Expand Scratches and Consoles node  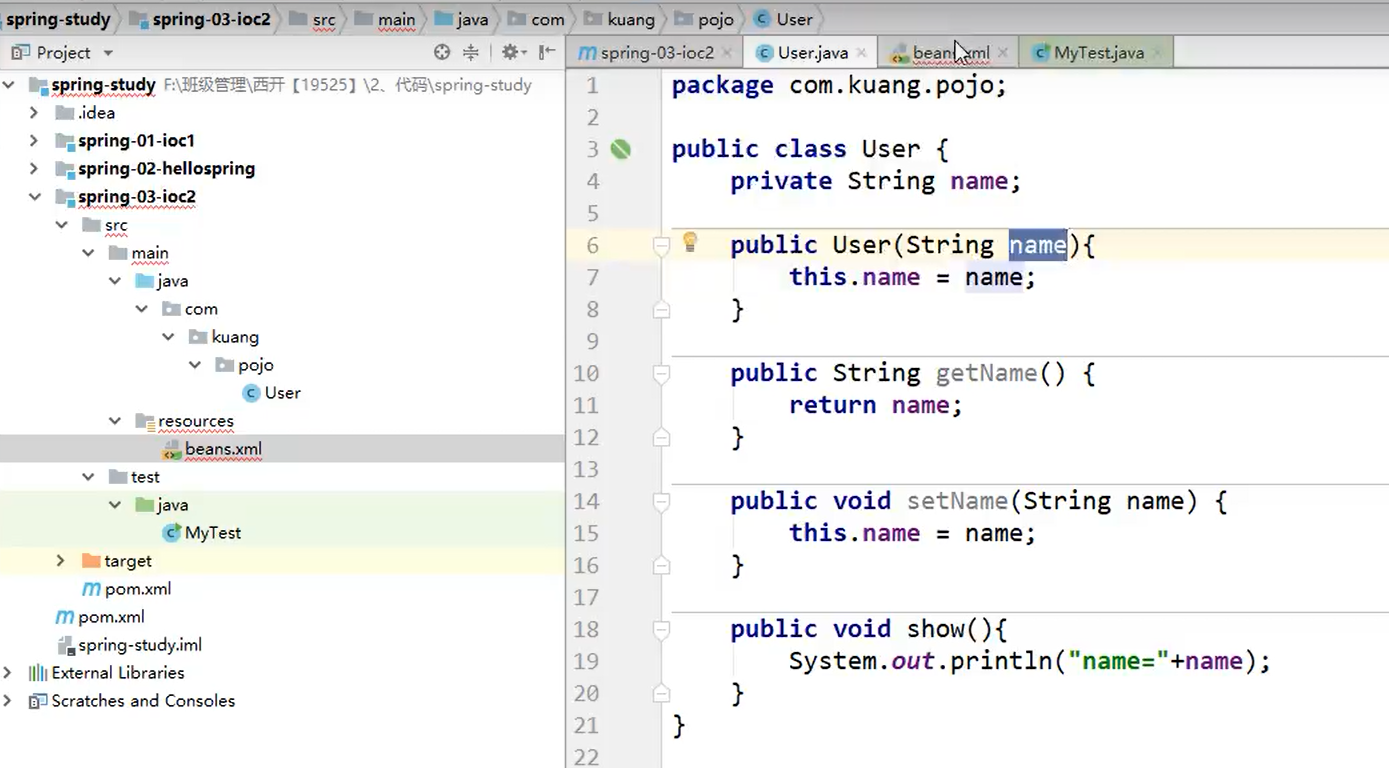pyautogui.click(x=9, y=701)
